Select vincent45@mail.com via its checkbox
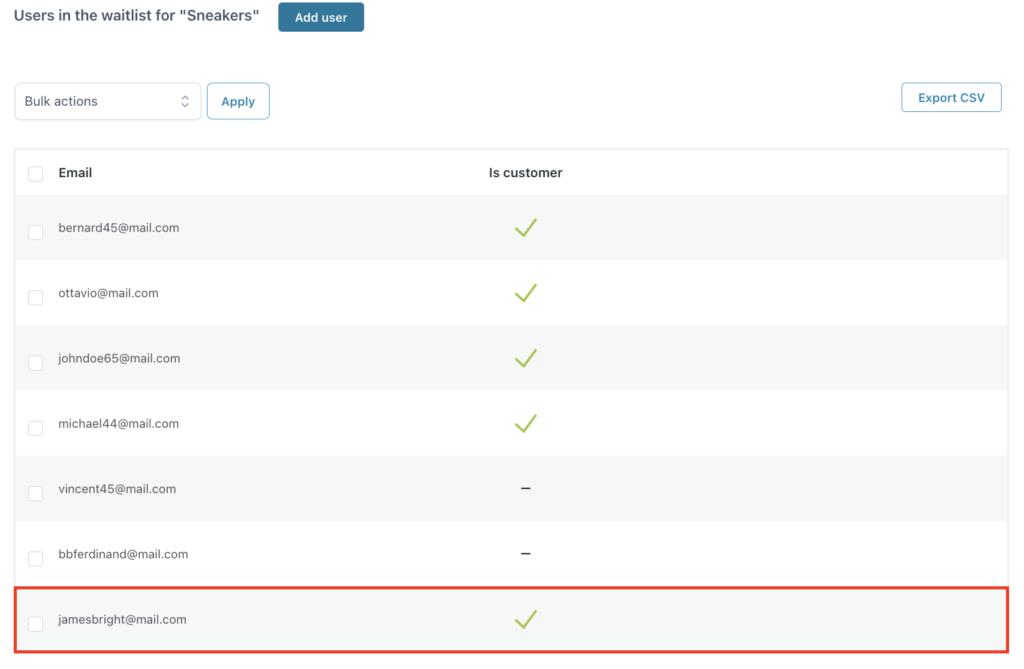Screen dimensions: 1024x669 [x=35, y=493]
